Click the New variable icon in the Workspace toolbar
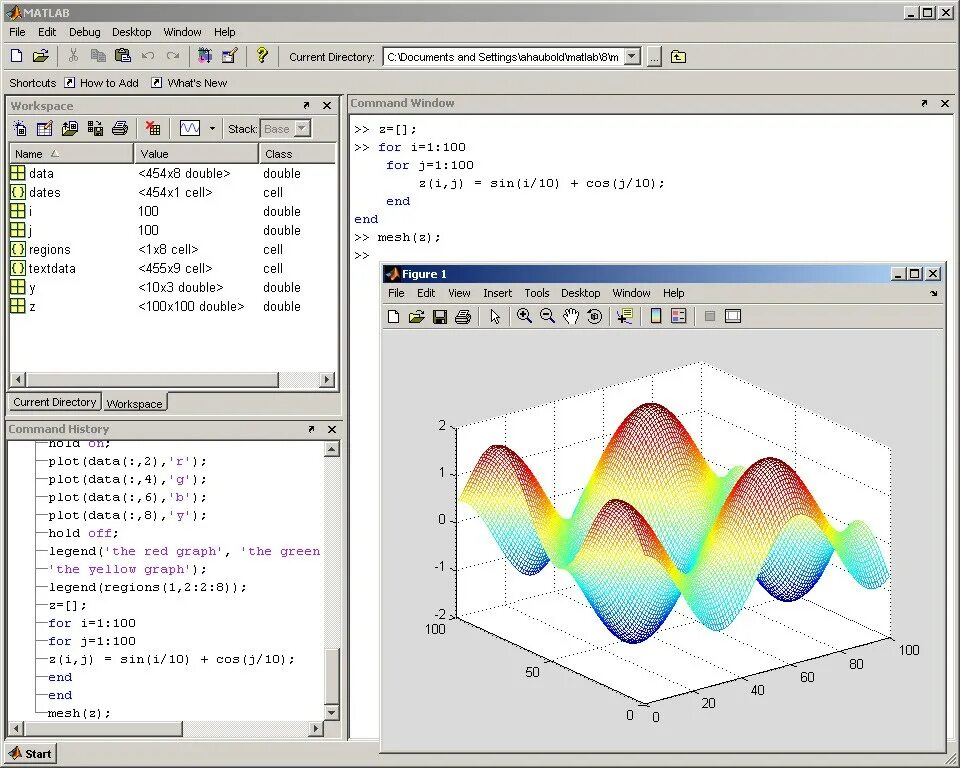Screen dimensions: 960x768 coord(20,128)
